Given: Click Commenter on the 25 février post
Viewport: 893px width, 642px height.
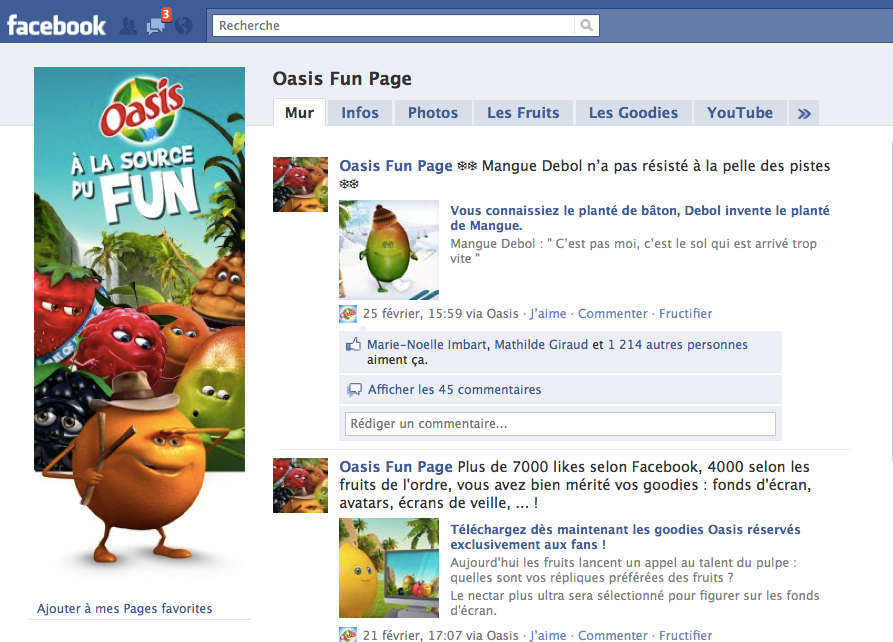Looking at the screenshot, I should [613, 314].
